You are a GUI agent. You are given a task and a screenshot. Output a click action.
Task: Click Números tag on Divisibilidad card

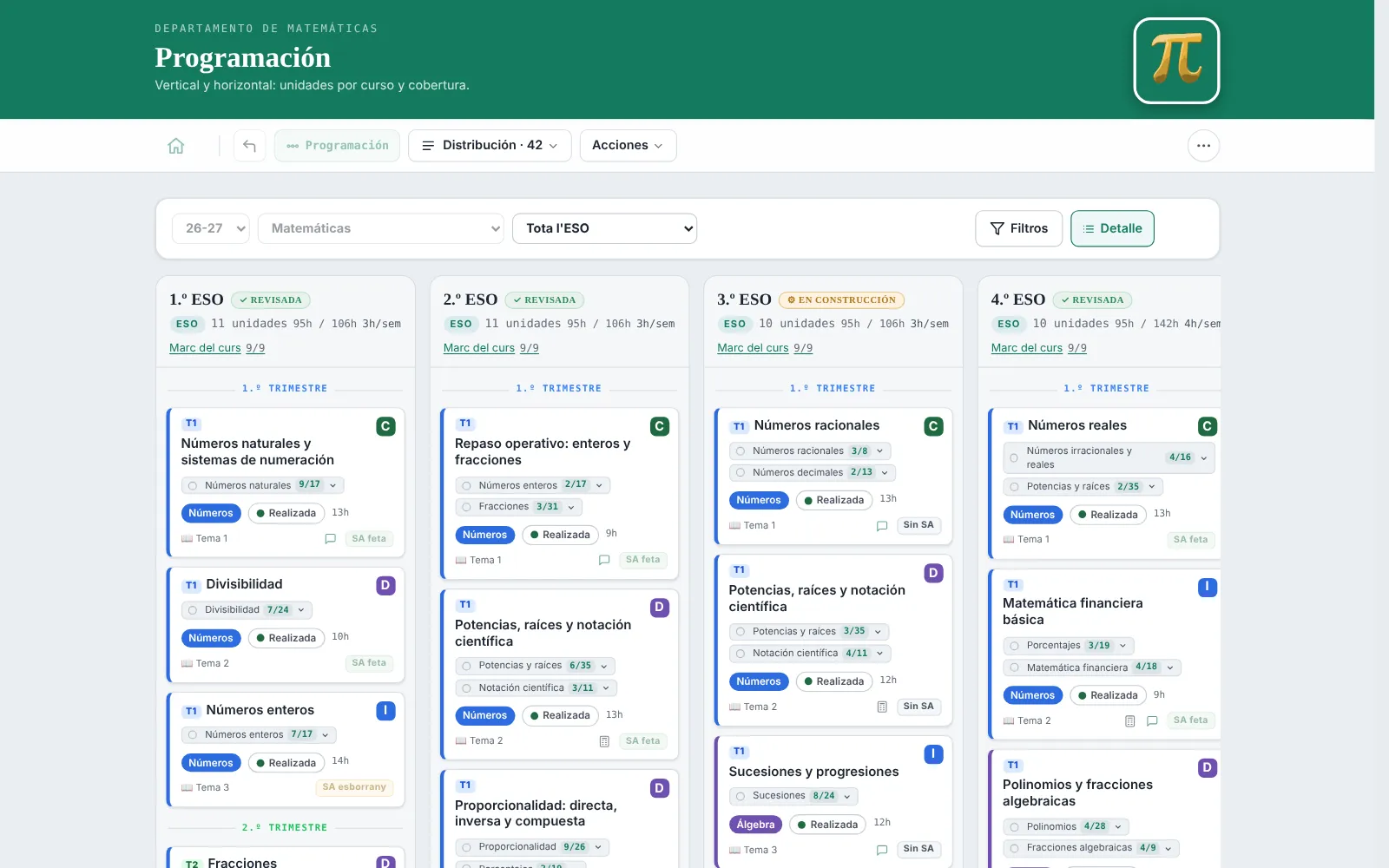click(211, 638)
